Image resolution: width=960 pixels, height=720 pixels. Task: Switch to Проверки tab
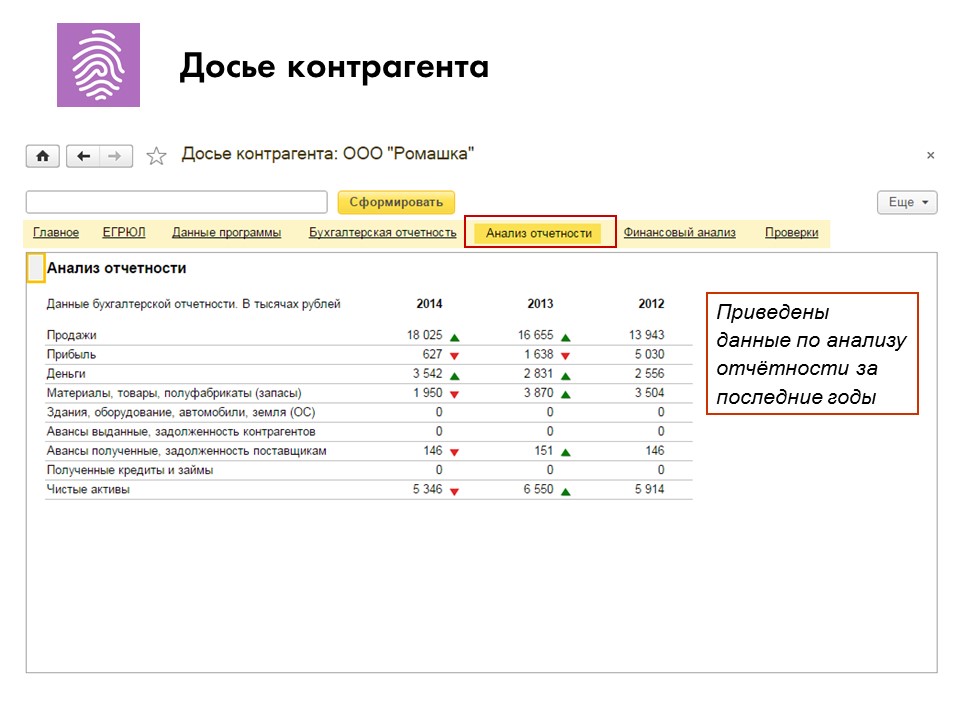coord(792,233)
